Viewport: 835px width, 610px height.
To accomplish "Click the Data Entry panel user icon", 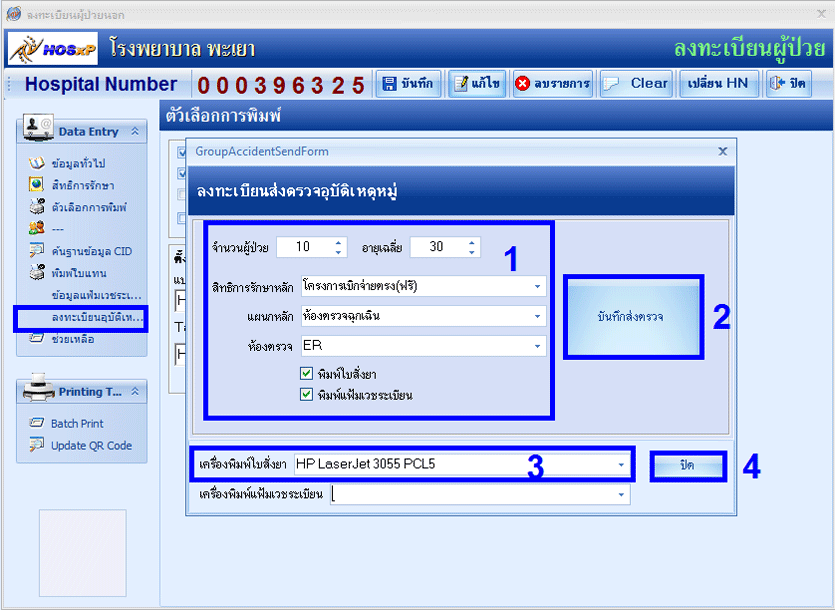I will (x=37, y=128).
